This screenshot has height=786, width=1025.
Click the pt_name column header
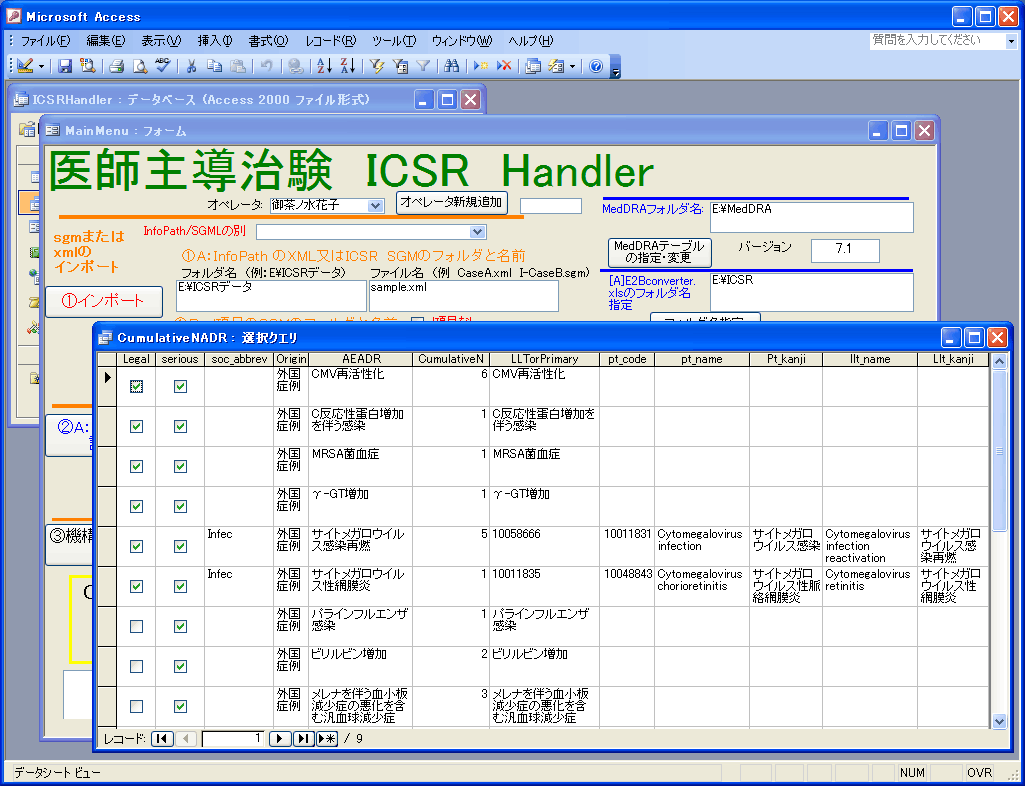coord(702,359)
